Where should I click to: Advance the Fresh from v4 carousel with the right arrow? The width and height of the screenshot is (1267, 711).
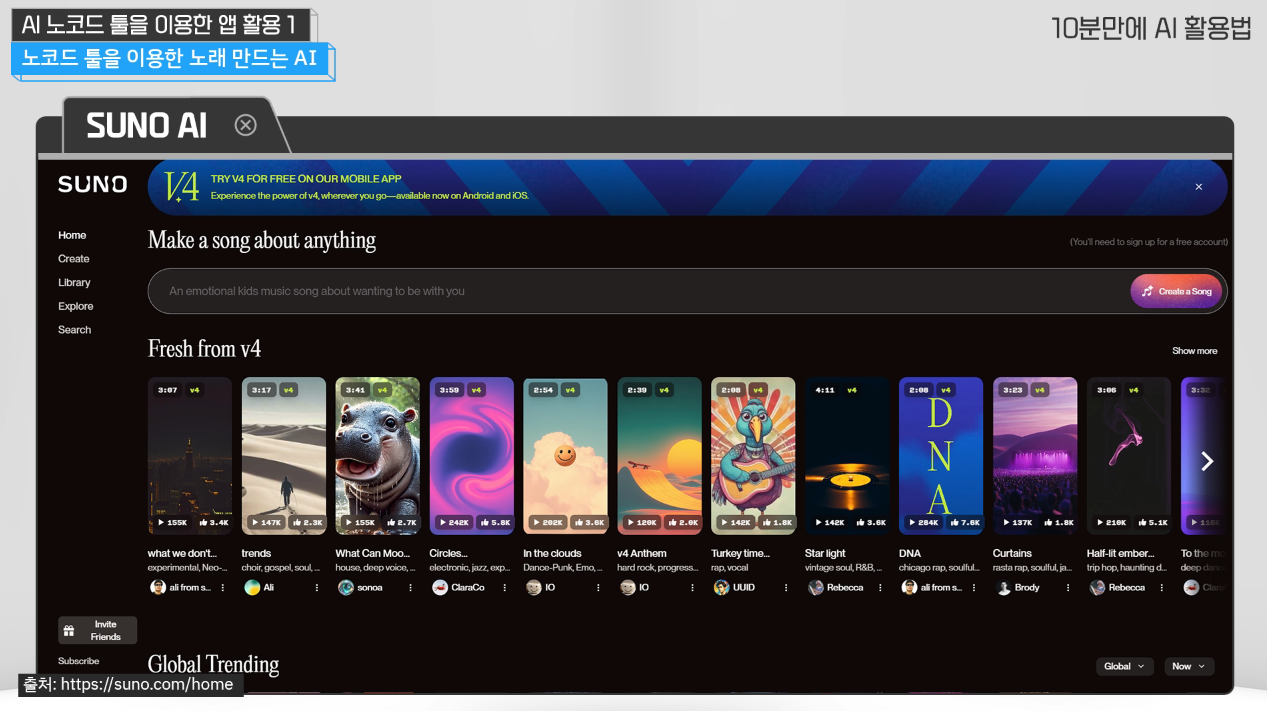(1207, 461)
